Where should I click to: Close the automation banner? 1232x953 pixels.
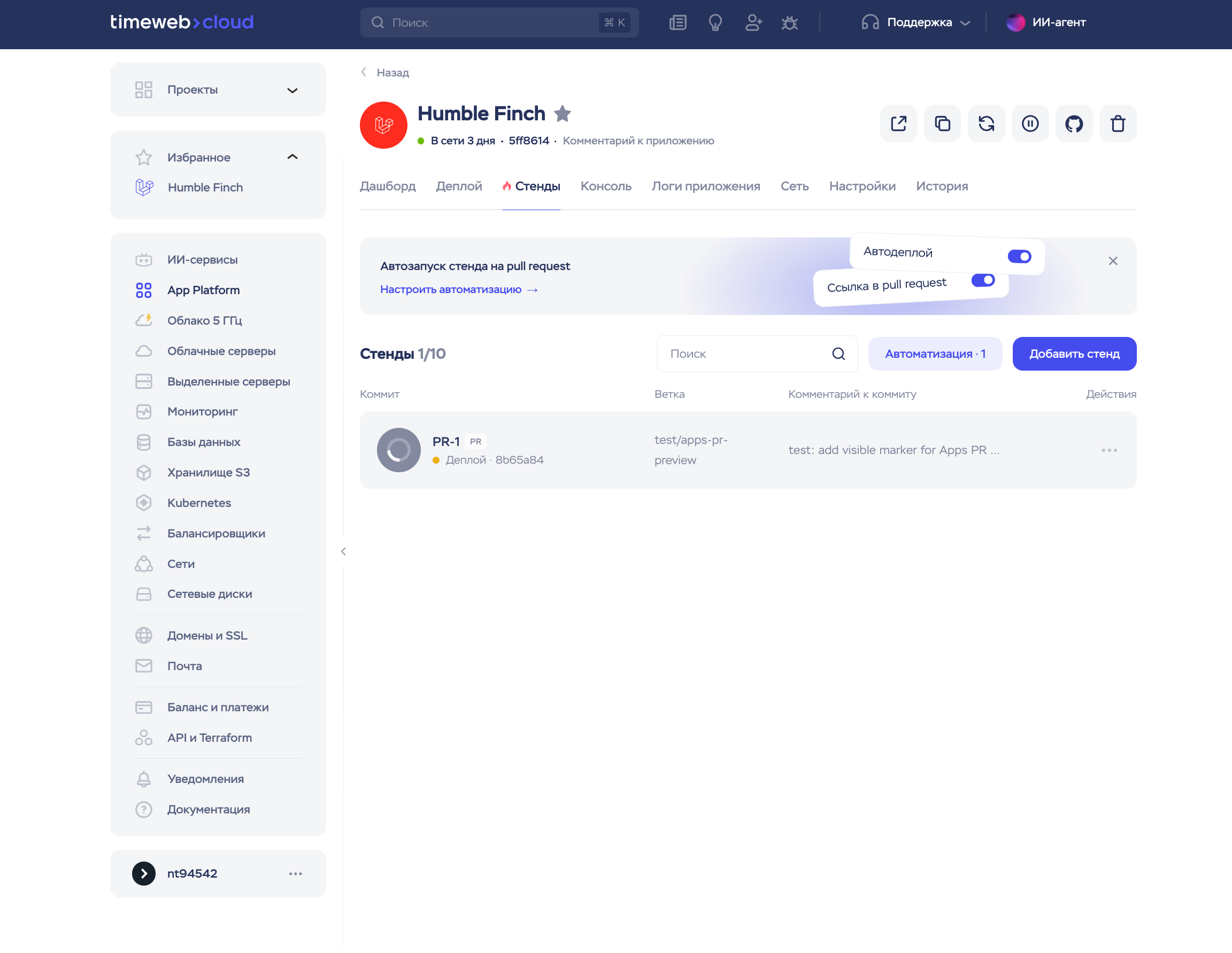(x=1112, y=260)
